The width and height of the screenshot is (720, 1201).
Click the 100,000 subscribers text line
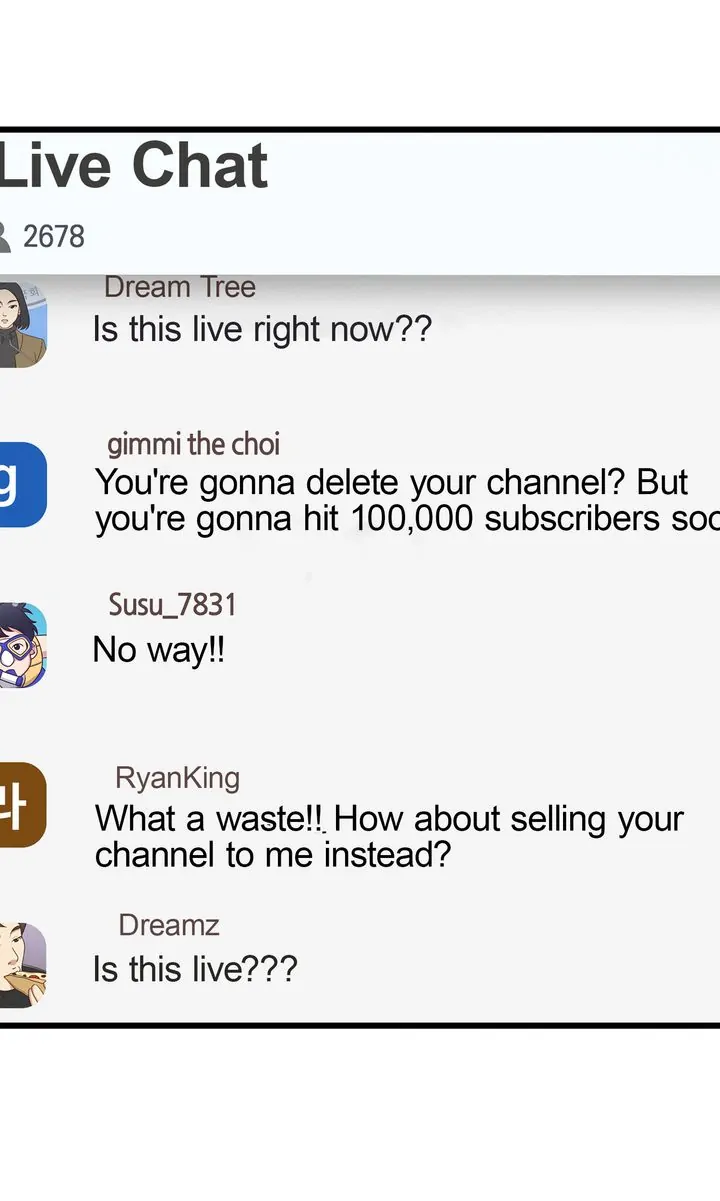407,520
